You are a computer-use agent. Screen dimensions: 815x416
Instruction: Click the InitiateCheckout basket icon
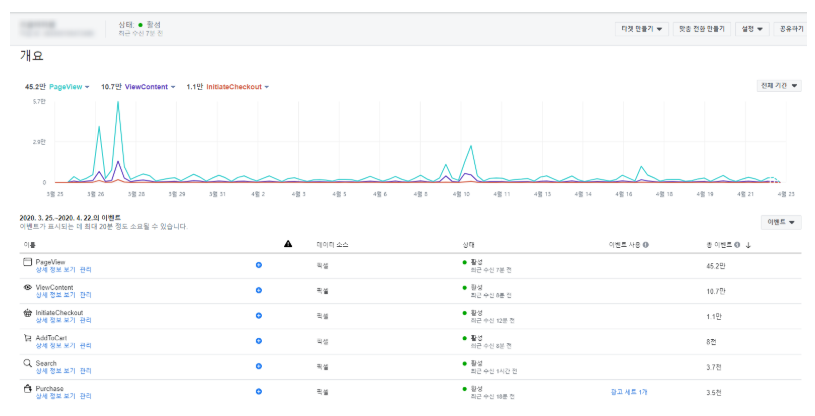28,313
